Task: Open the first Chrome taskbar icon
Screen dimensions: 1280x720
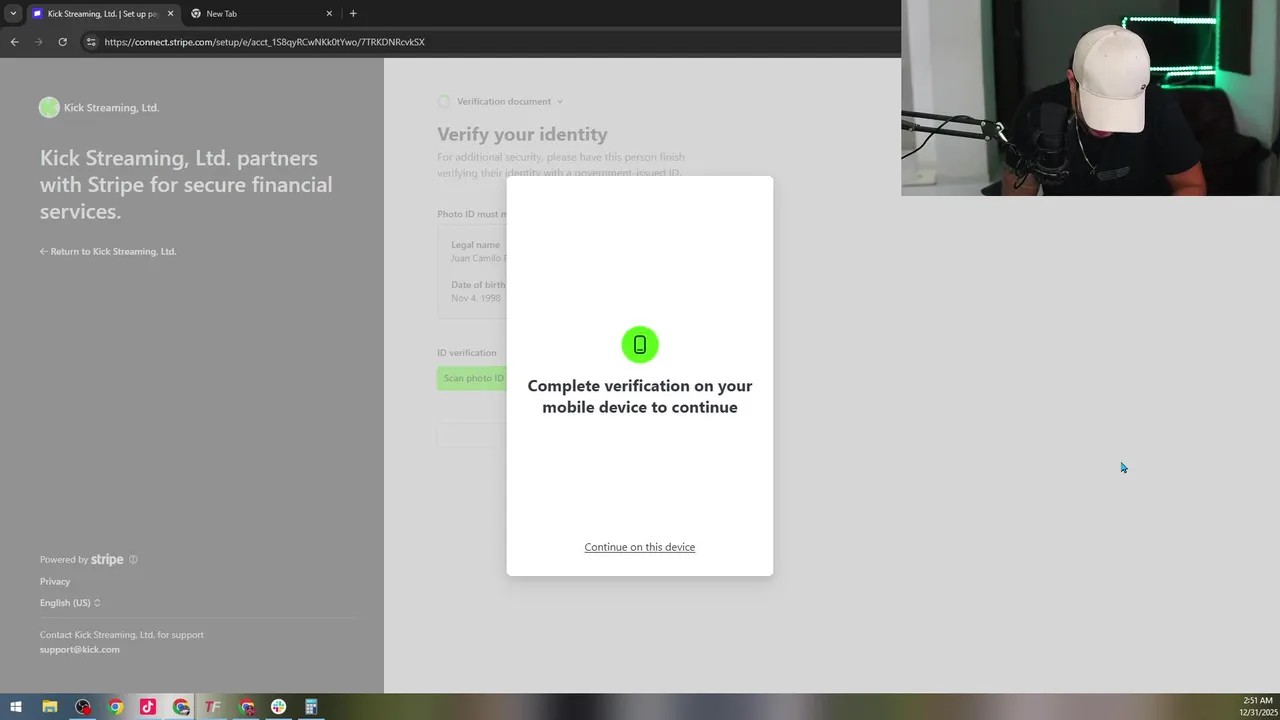Action: click(x=116, y=707)
